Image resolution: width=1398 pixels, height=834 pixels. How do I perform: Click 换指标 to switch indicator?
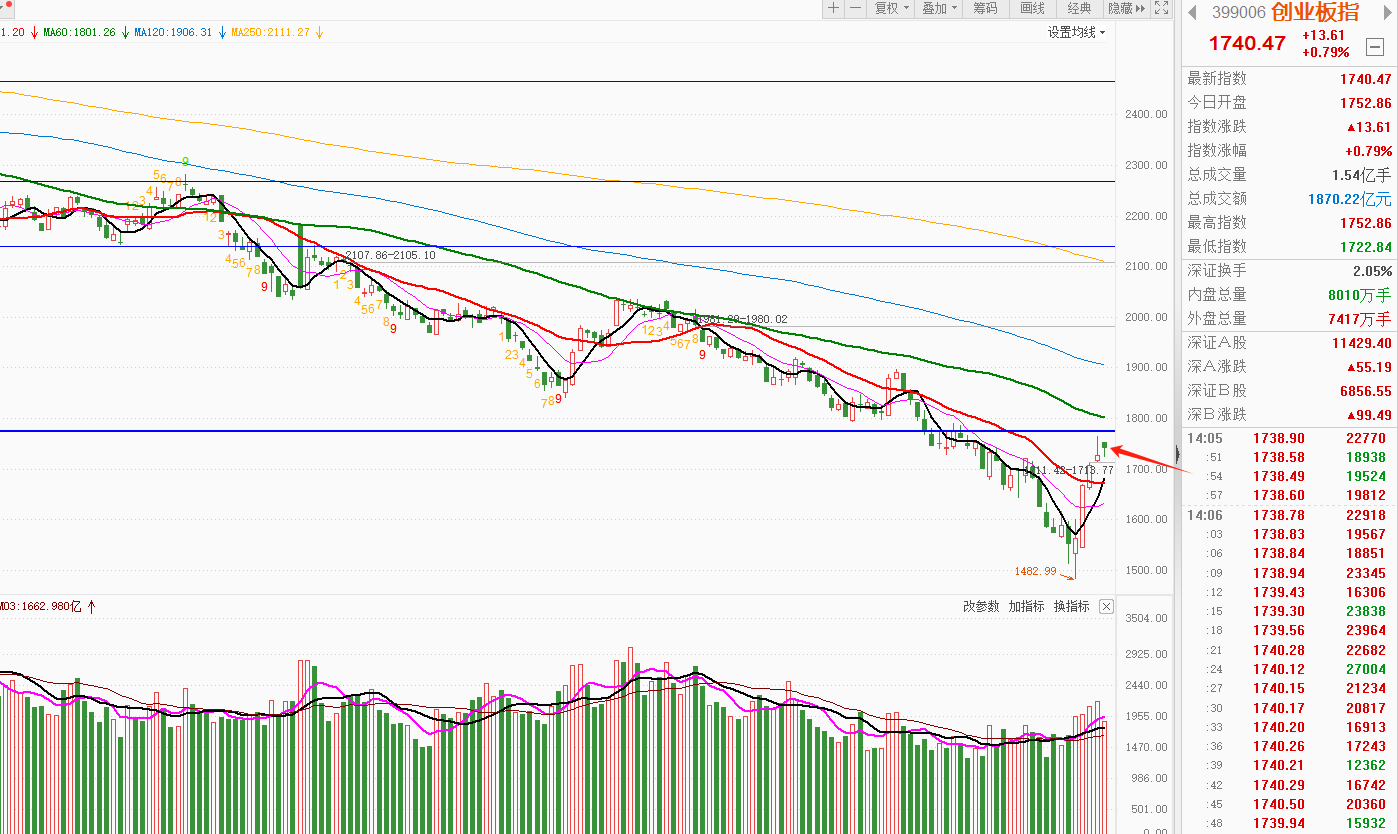click(1071, 607)
